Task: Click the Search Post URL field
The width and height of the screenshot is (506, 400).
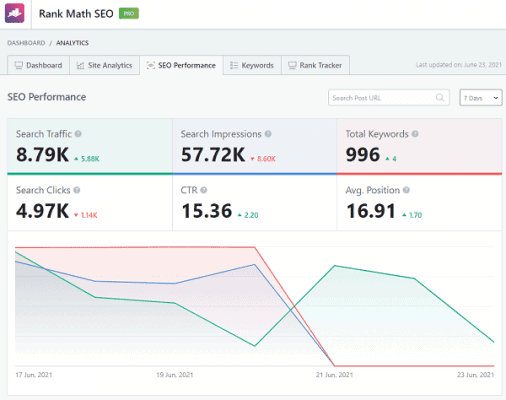Action: coord(389,98)
